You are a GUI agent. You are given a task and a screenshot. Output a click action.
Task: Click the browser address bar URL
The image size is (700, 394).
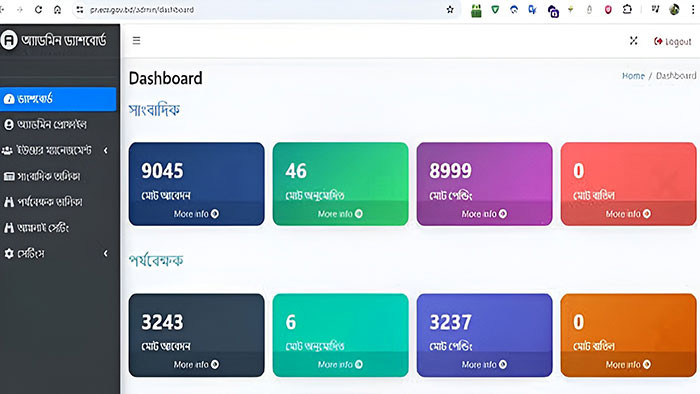142,9
